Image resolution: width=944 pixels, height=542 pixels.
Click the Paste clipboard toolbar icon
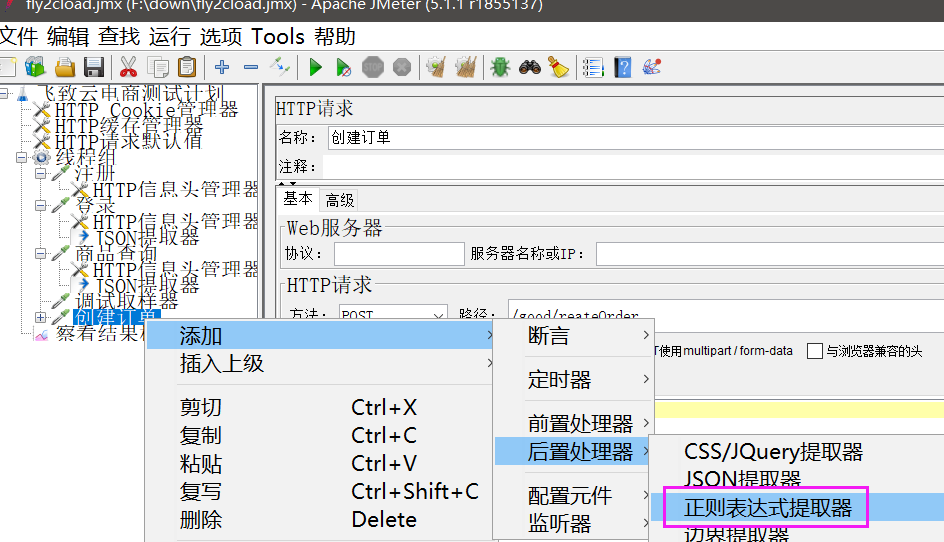[x=187, y=67]
